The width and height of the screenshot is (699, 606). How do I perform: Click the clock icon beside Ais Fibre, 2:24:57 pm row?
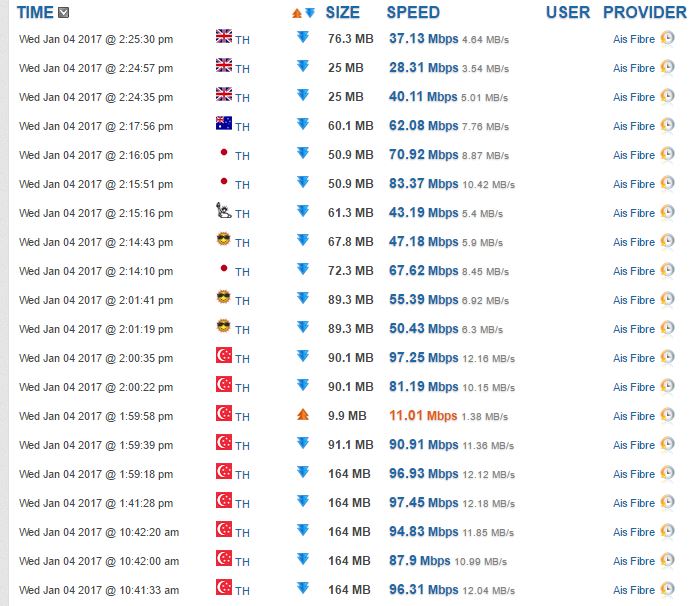pos(666,67)
